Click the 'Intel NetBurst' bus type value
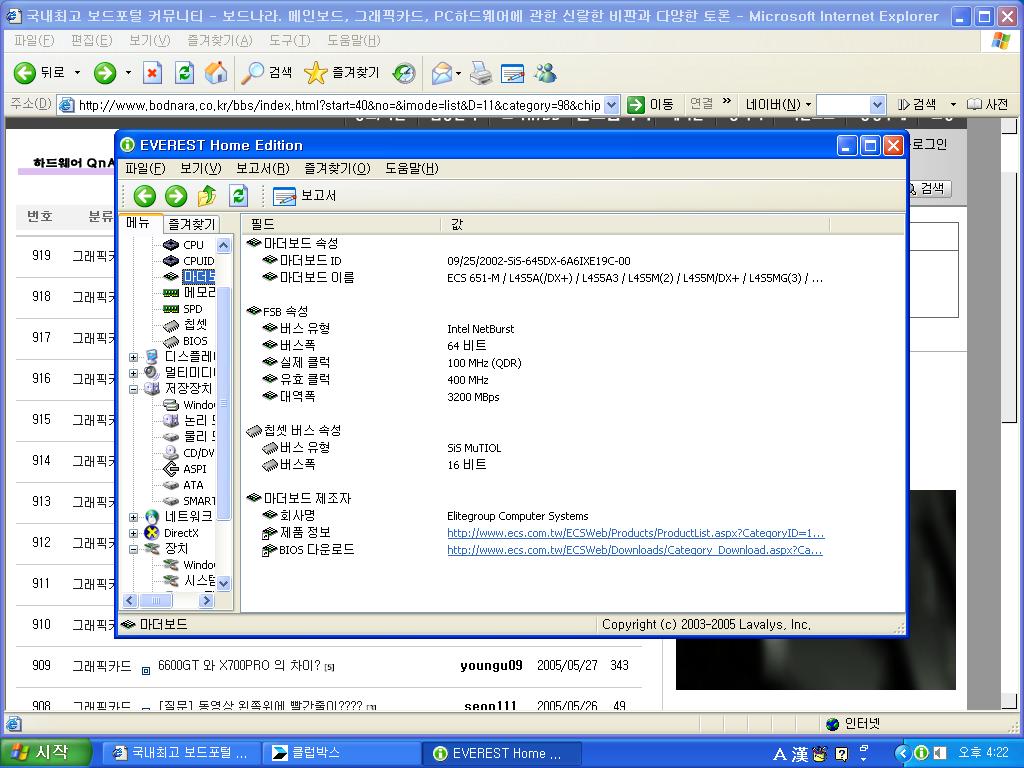1024x768 pixels. [x=480, y=329]
